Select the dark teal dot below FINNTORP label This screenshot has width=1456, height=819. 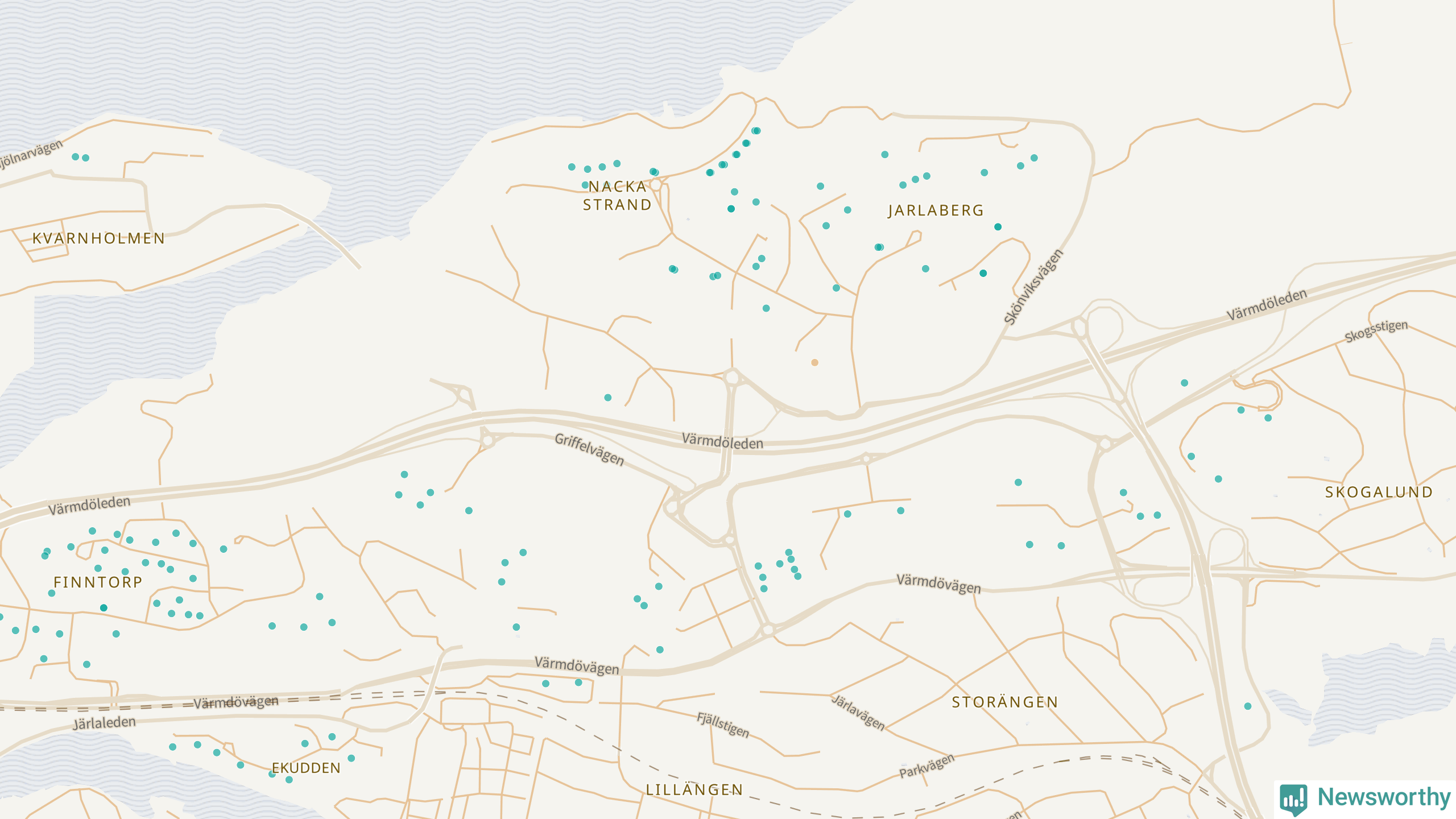[x=104, y=608]
